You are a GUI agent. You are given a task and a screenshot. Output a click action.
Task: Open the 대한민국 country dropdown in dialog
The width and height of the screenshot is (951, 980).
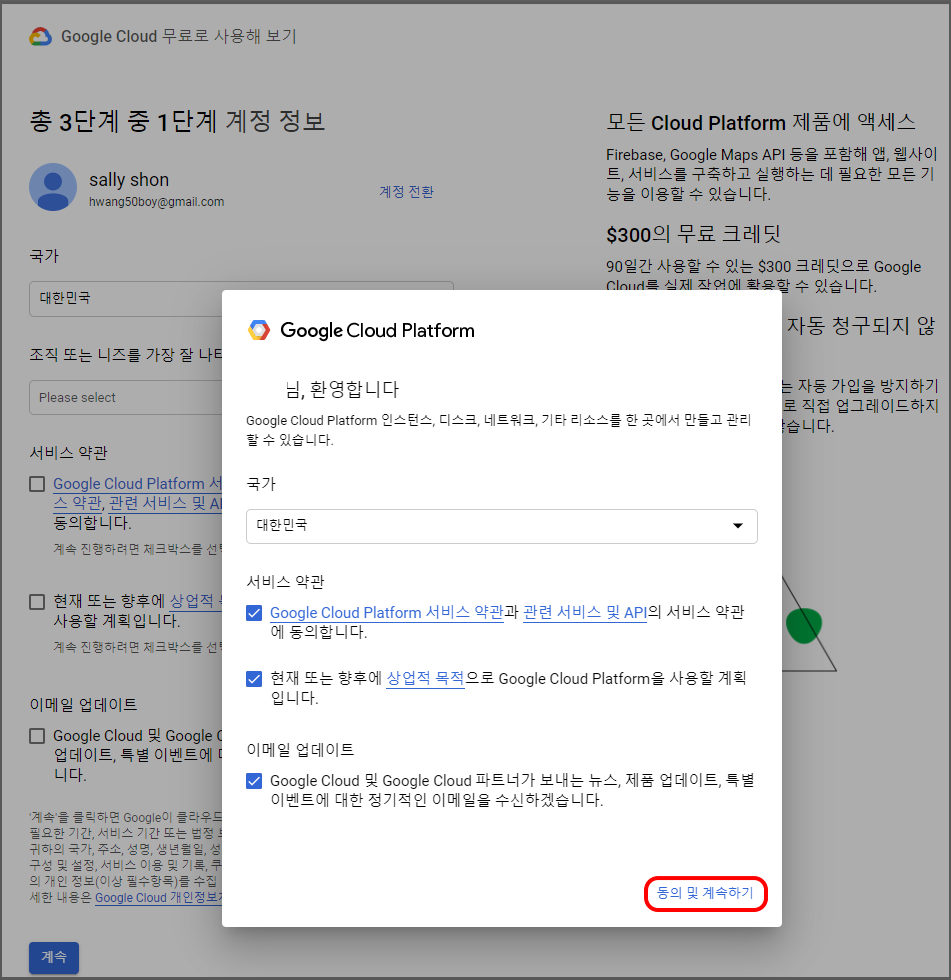(500, 526)
